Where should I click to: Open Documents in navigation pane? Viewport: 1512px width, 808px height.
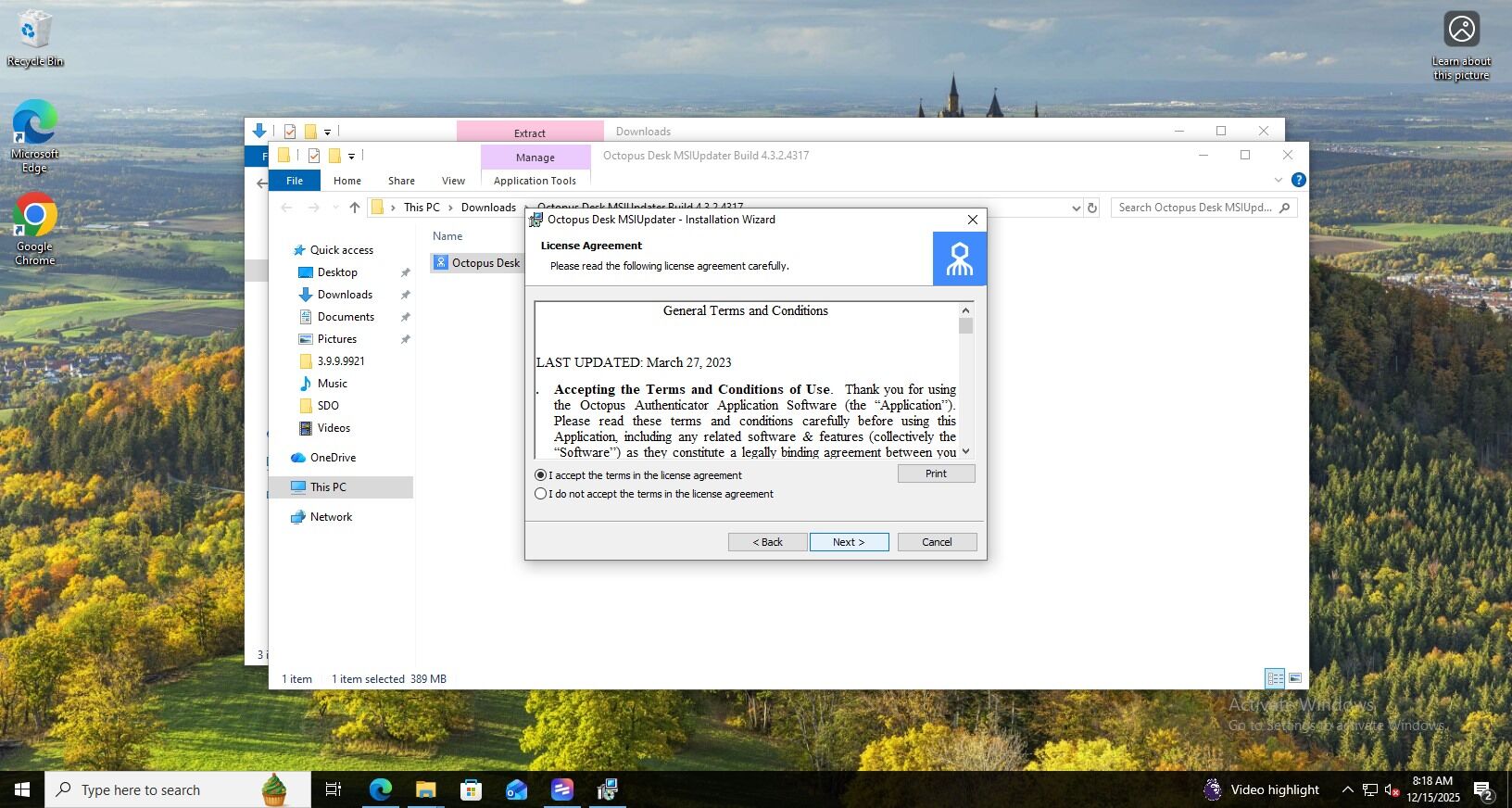346,317
